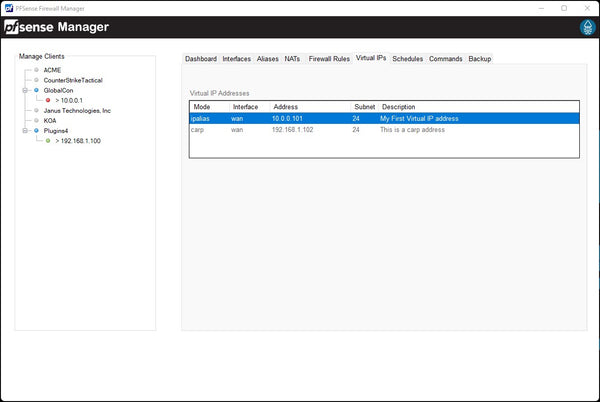Click the blue status dot next to Plugins4

(x=37, y=130)
